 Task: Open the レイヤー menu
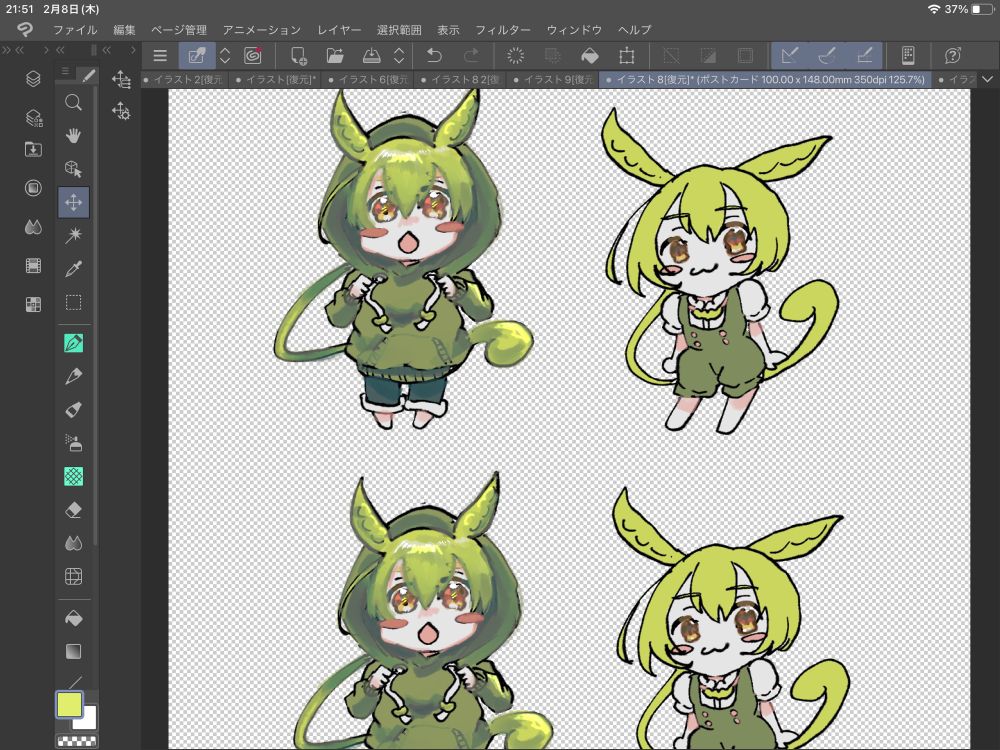pos(339,30)
